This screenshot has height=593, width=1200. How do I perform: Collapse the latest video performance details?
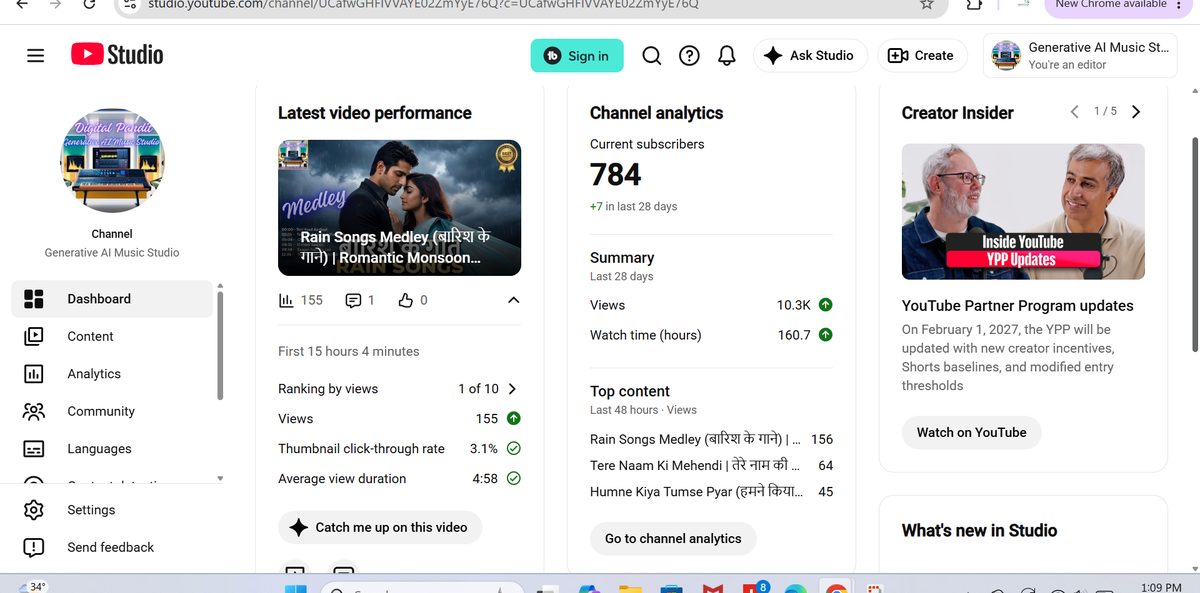click(x=513, y=300)
